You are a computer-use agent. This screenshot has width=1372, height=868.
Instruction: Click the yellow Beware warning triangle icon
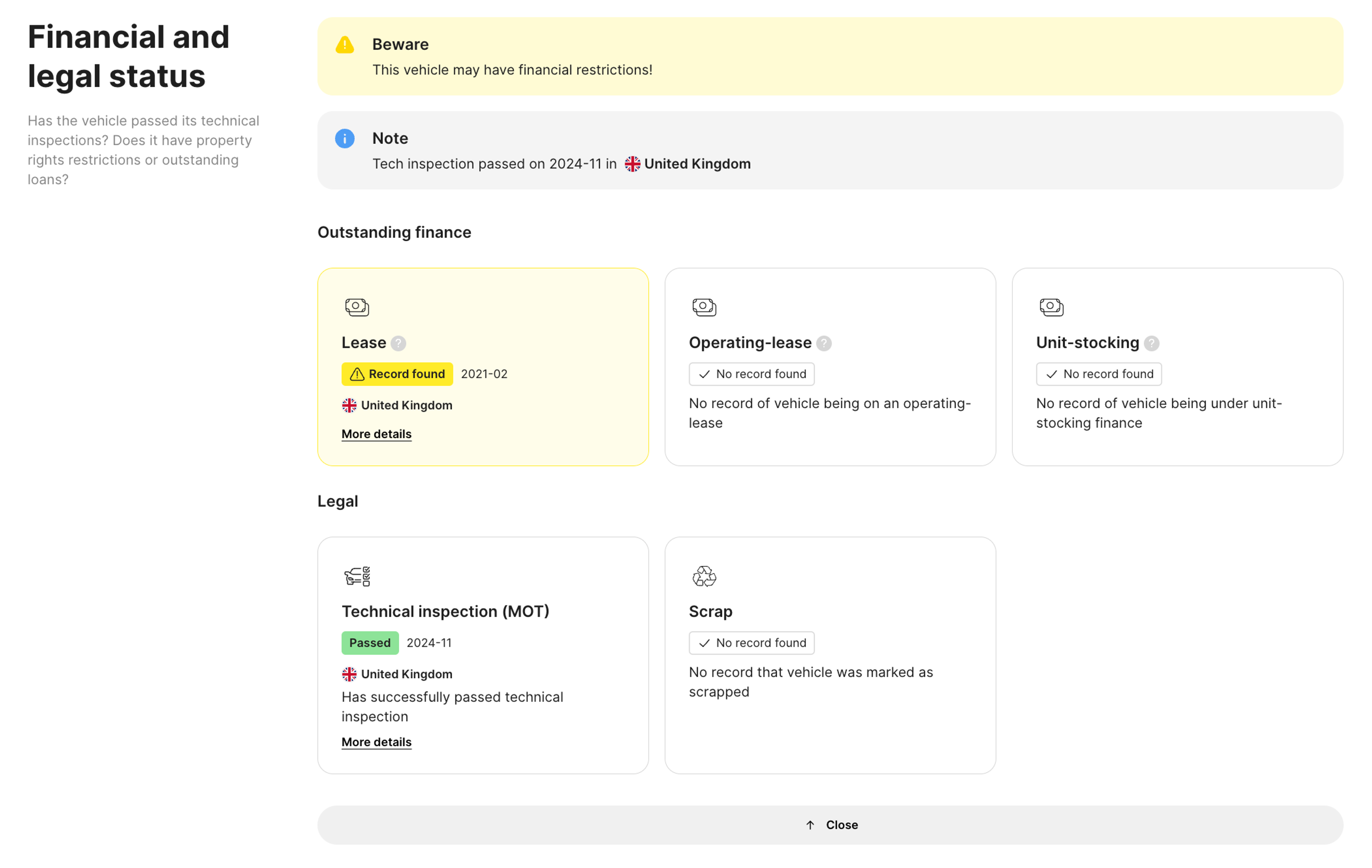344,44
